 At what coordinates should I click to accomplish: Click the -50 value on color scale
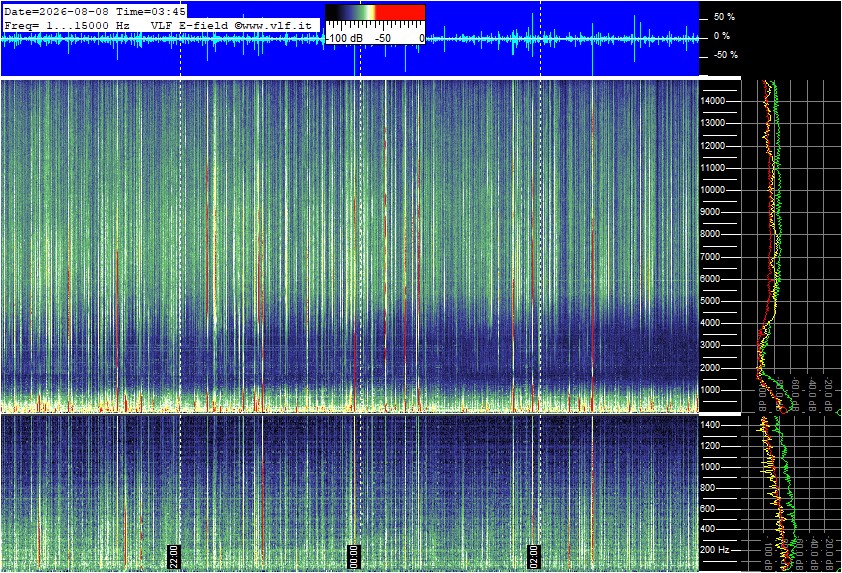[382, 39]
